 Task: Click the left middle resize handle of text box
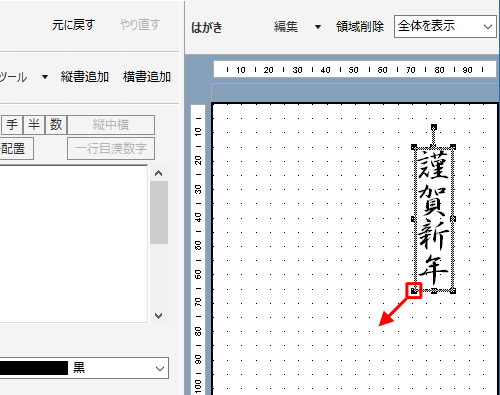pos(414,219)
